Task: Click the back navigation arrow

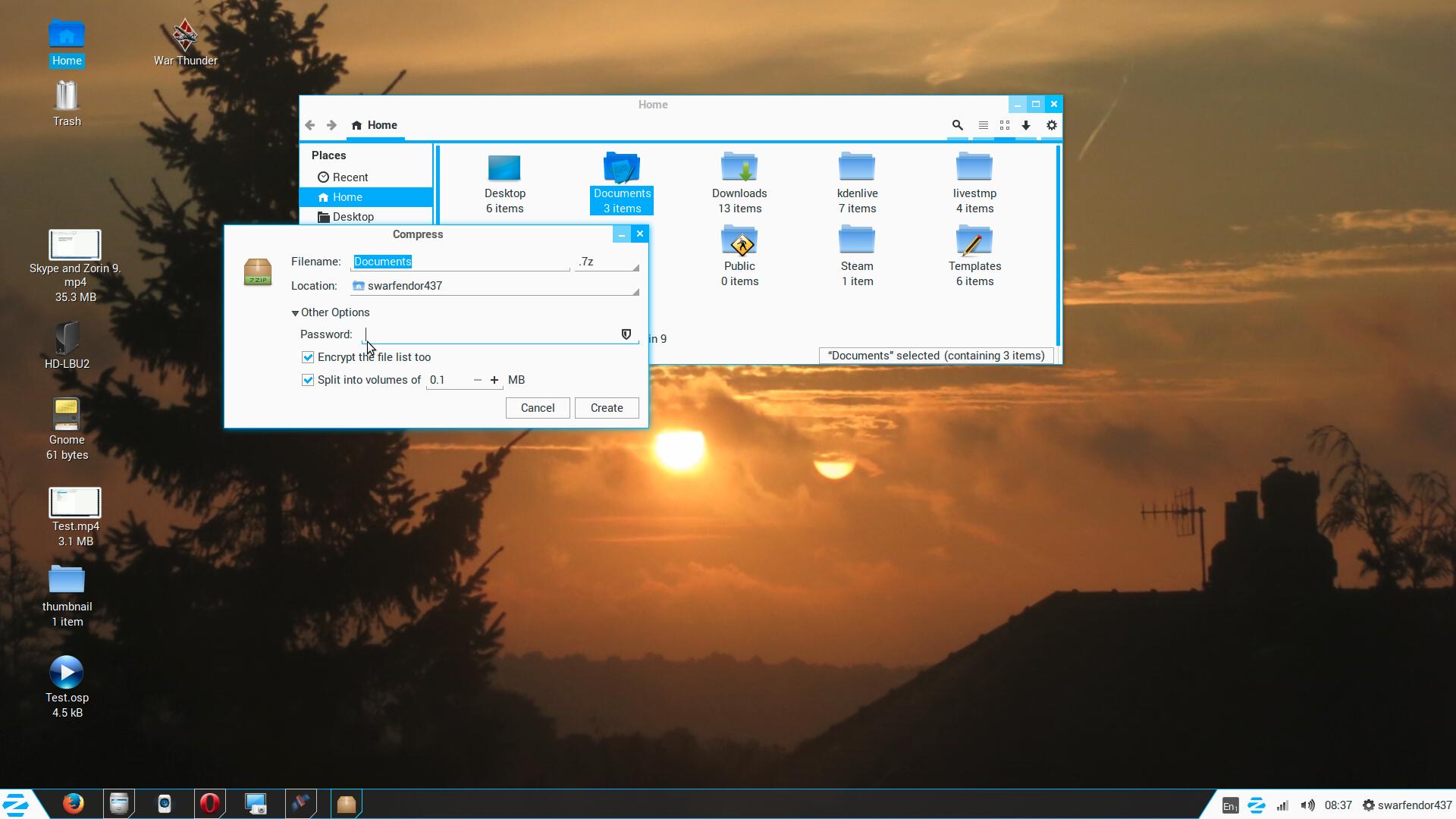Action: tap(310, 126)
